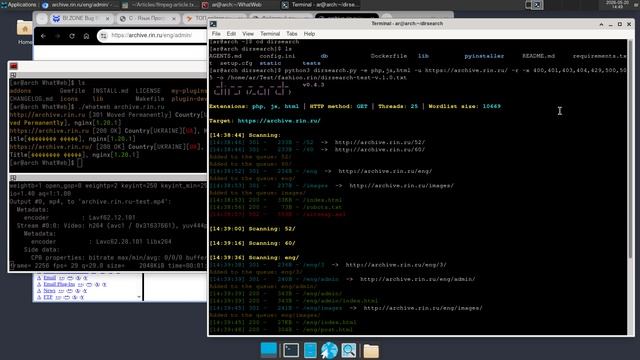The image size is (640, 360).
Task: Open the Terminal menu in the terminal menu bar
Action: tap(270, 34)
